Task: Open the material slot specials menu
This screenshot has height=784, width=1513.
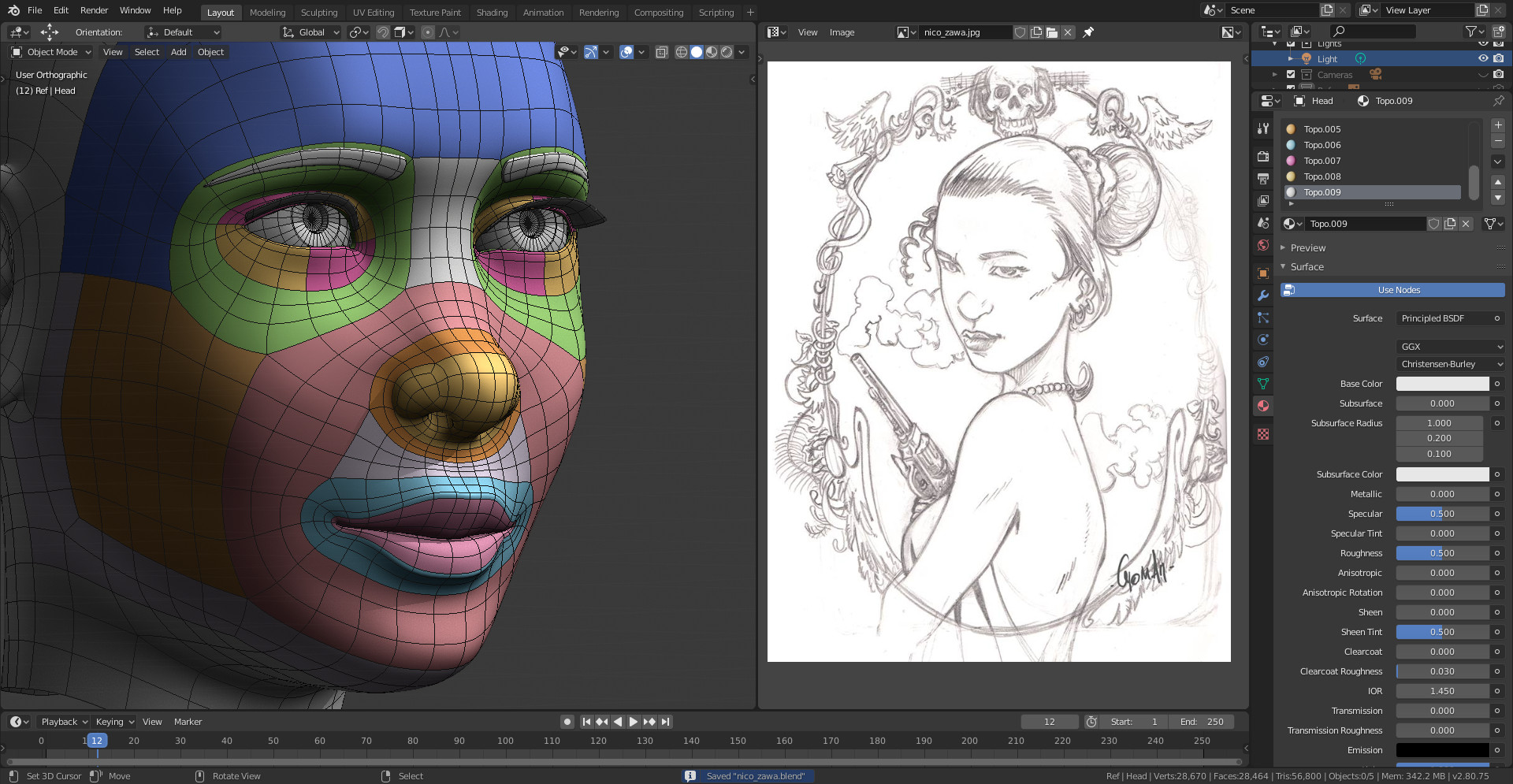Action: (x=1498, y=162)
